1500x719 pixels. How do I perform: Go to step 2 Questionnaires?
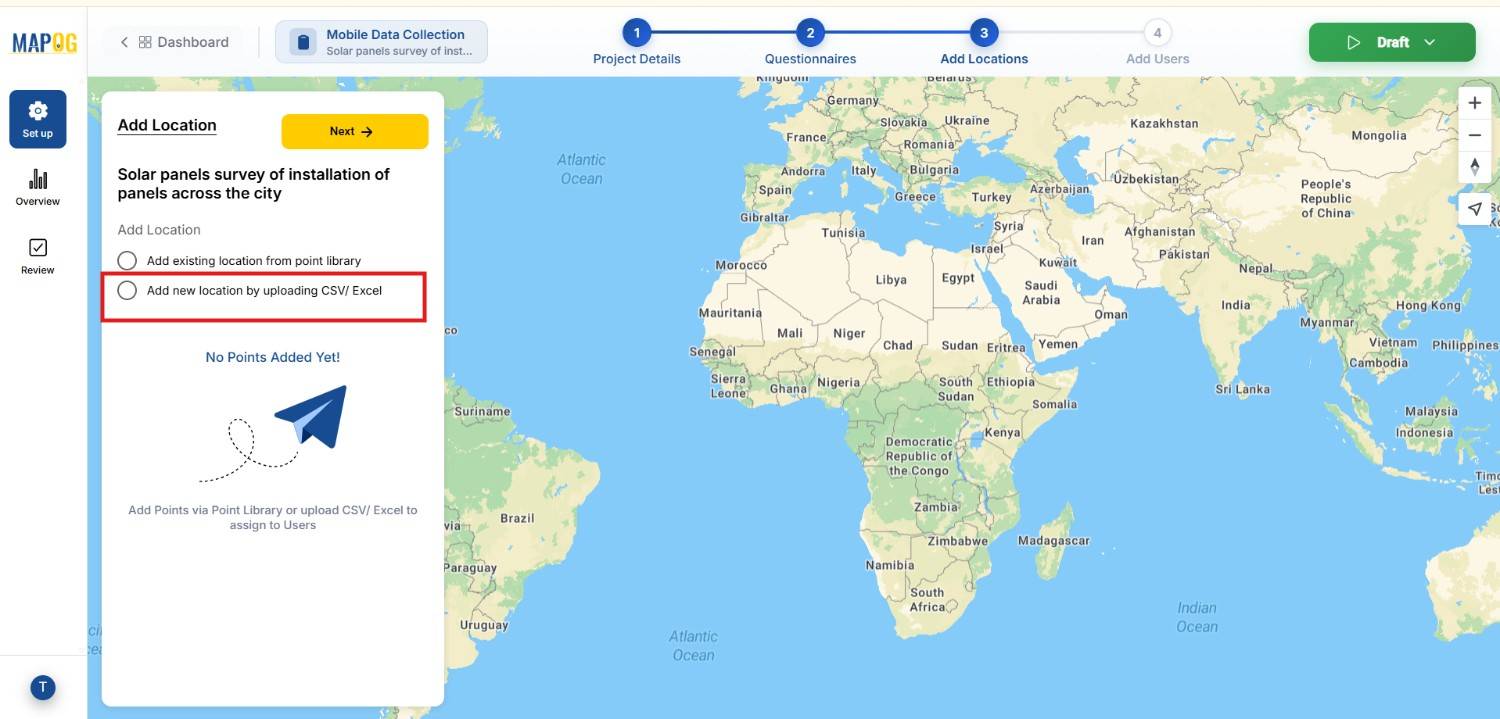810,33
